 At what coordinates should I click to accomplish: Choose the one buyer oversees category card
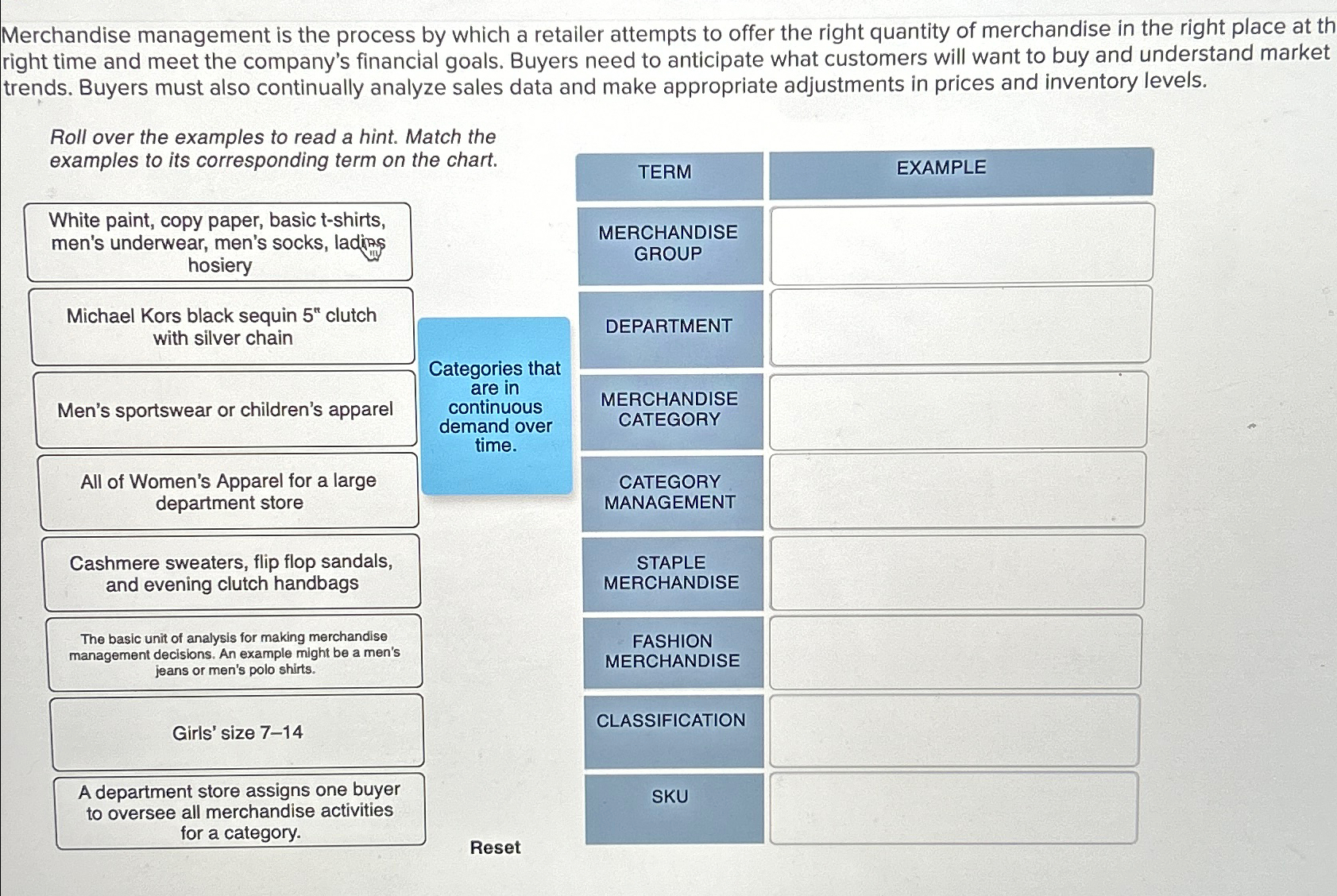240,811
